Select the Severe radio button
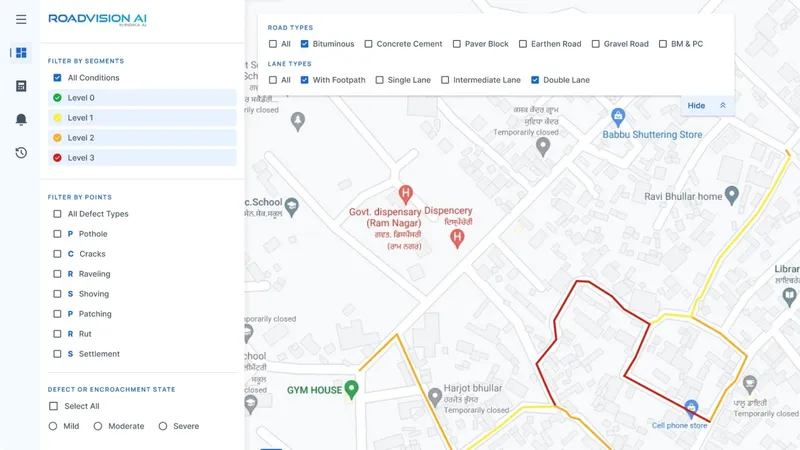800x450 pixels. click(163, 426)
